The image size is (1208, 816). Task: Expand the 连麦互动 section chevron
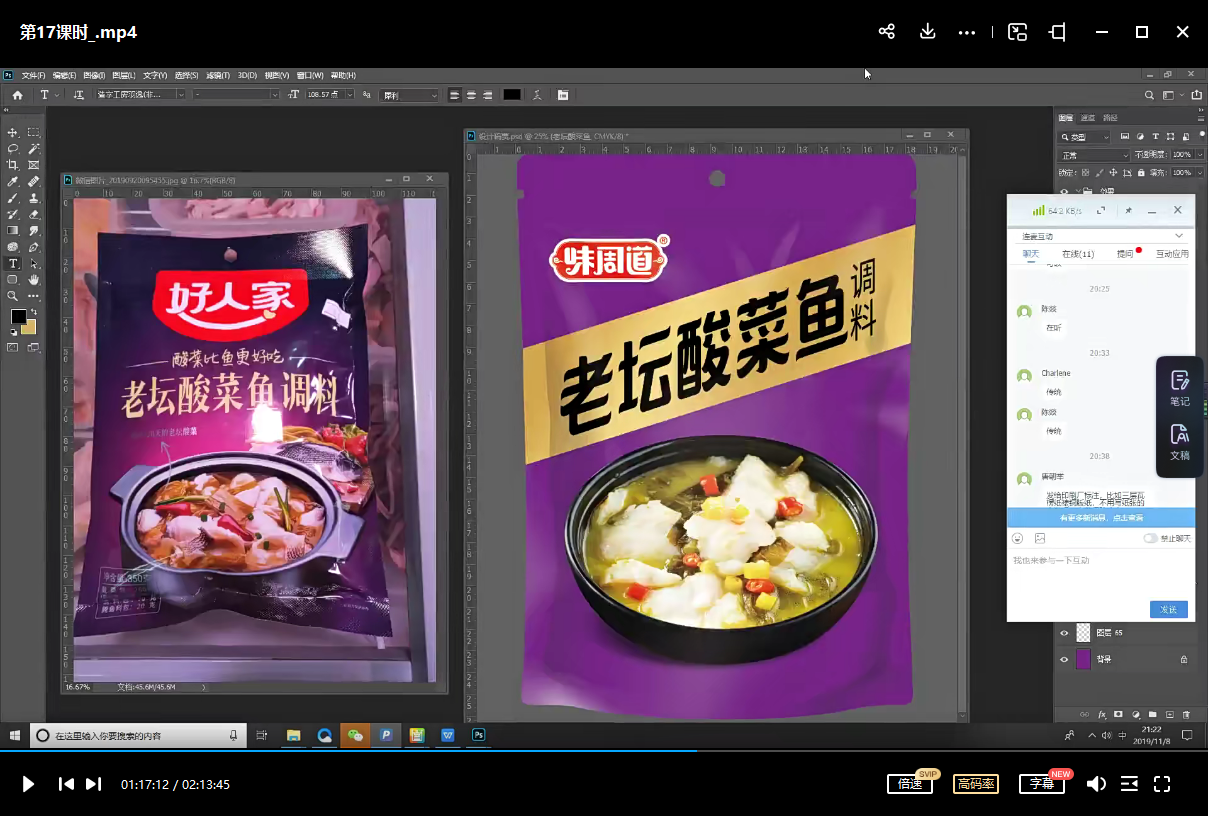1178,236
